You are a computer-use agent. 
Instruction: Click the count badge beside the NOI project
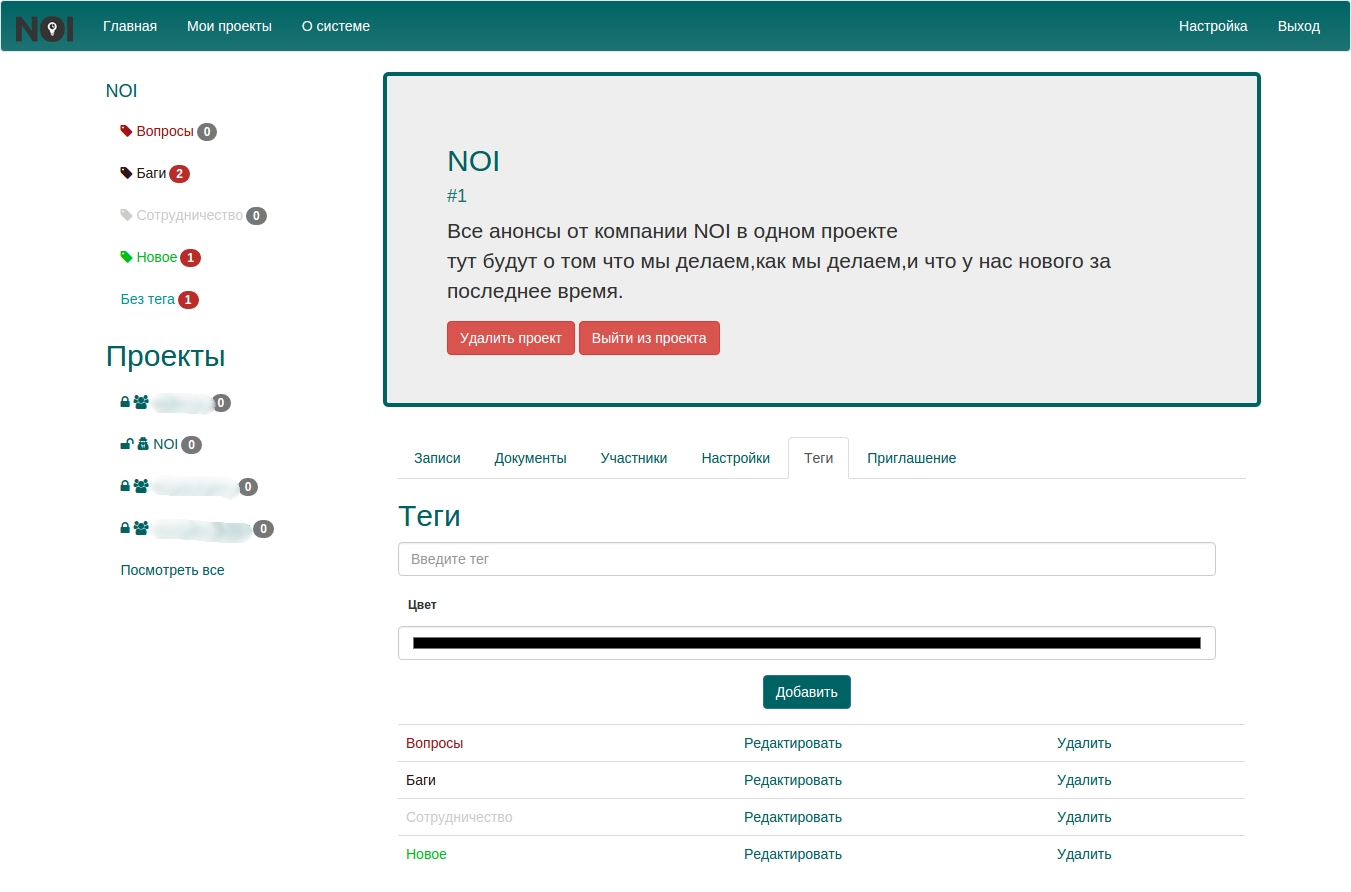[191, 445]
